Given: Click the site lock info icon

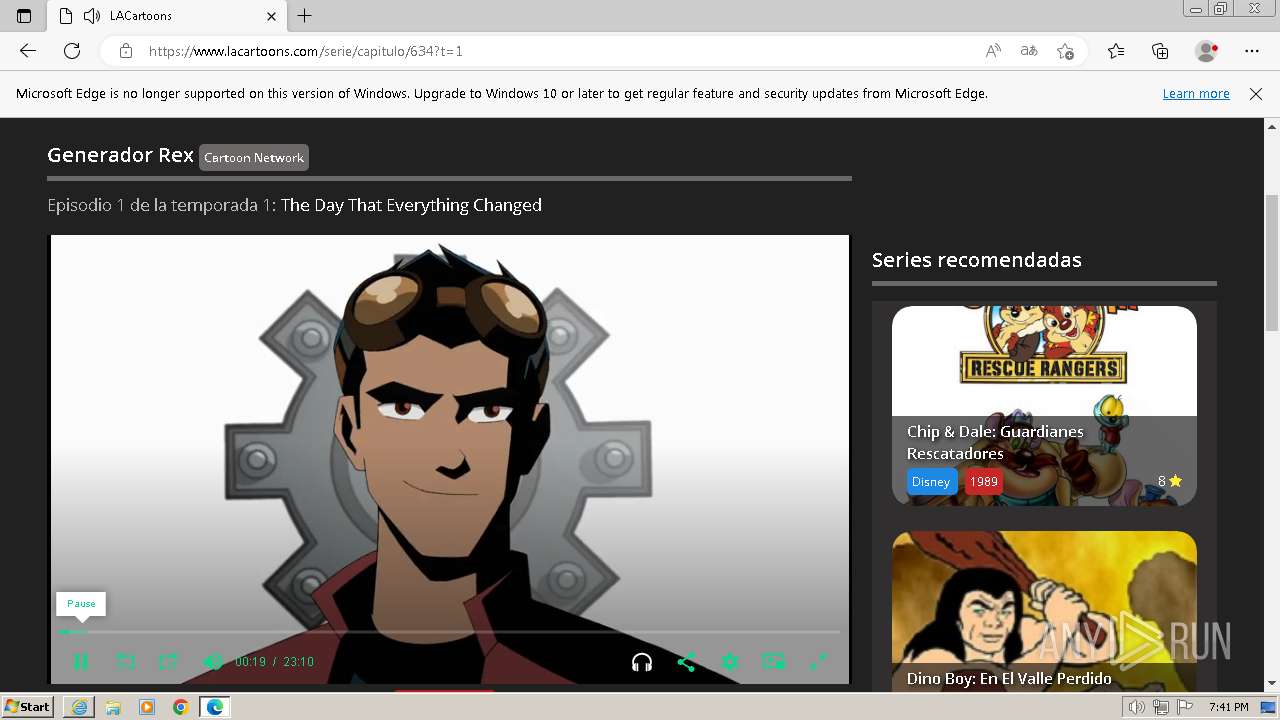Looking at the screenshot, I should (126, 51).
